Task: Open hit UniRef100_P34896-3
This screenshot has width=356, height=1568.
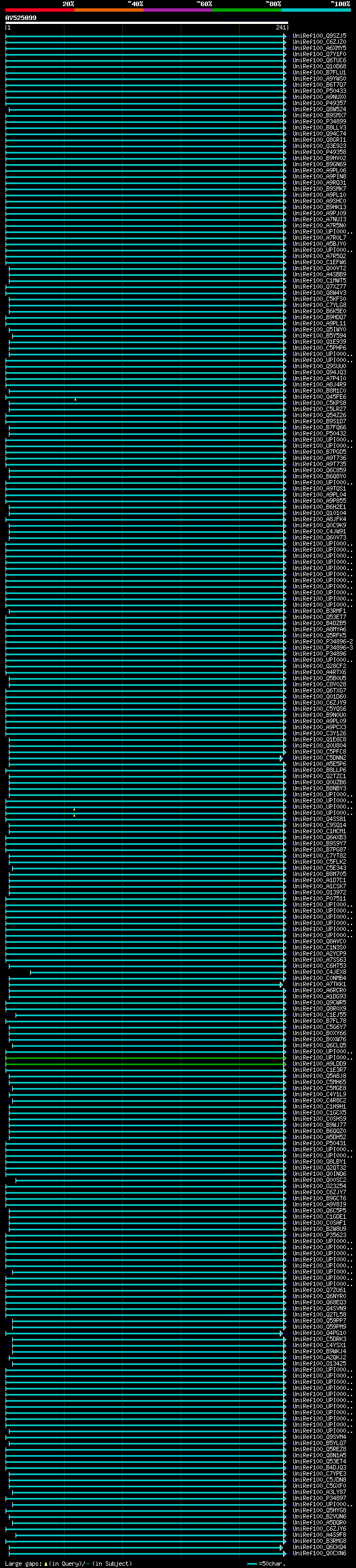Action: tap(323, 647)
